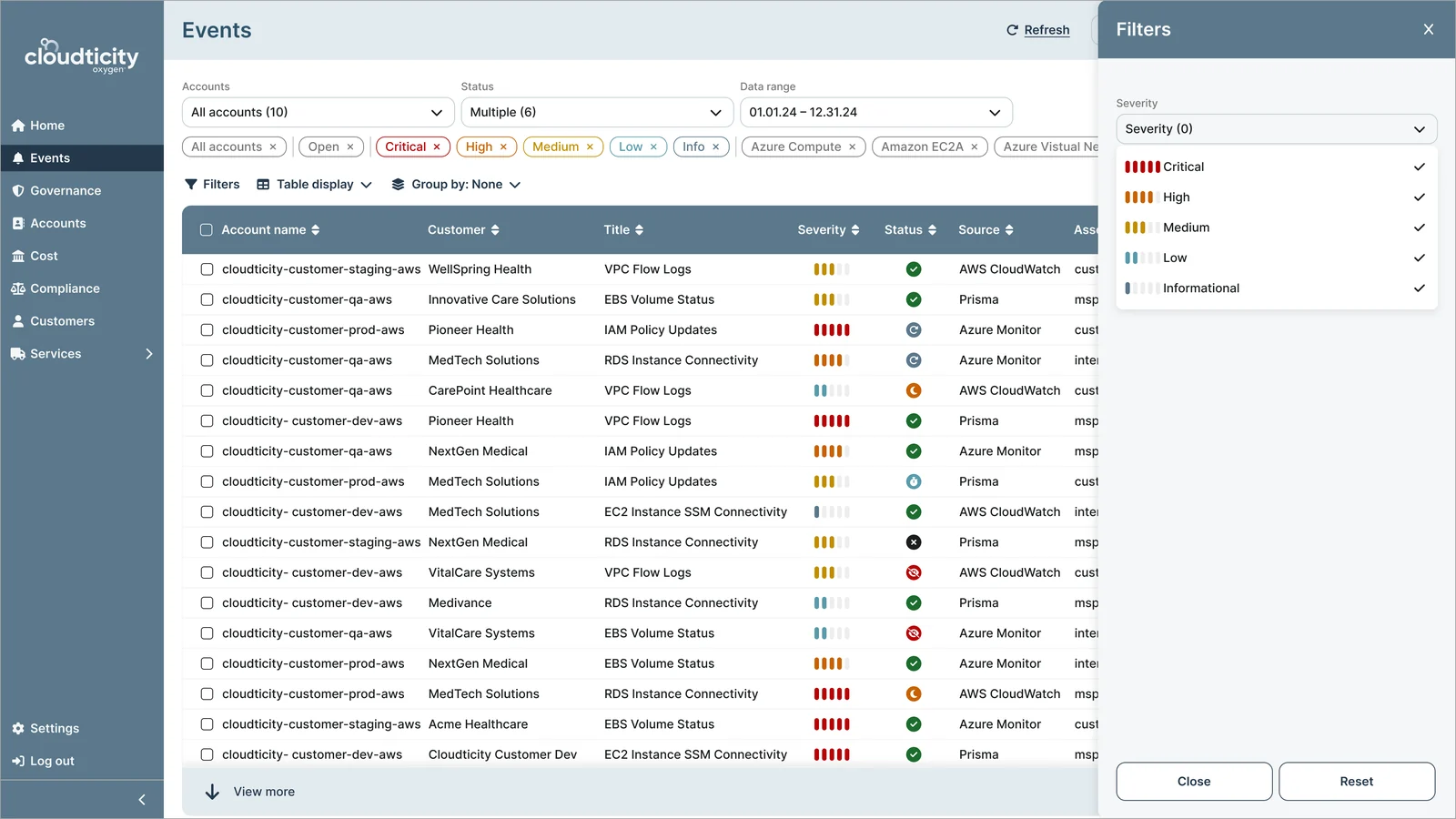
Task: Select the Informational severity option
Action: pyautogui.click(x=1277, y=288)
